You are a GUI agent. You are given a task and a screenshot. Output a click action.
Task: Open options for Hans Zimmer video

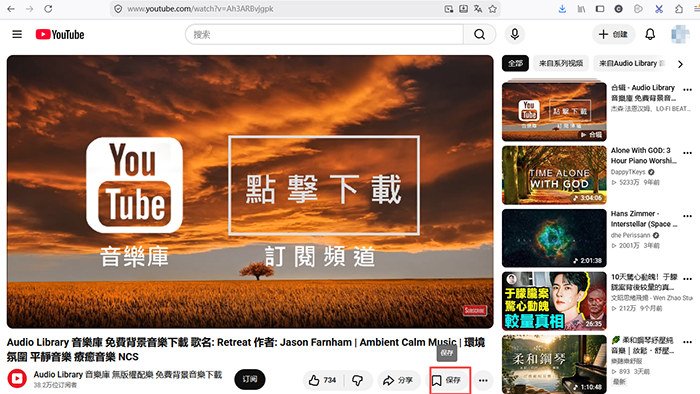point(688,216)
